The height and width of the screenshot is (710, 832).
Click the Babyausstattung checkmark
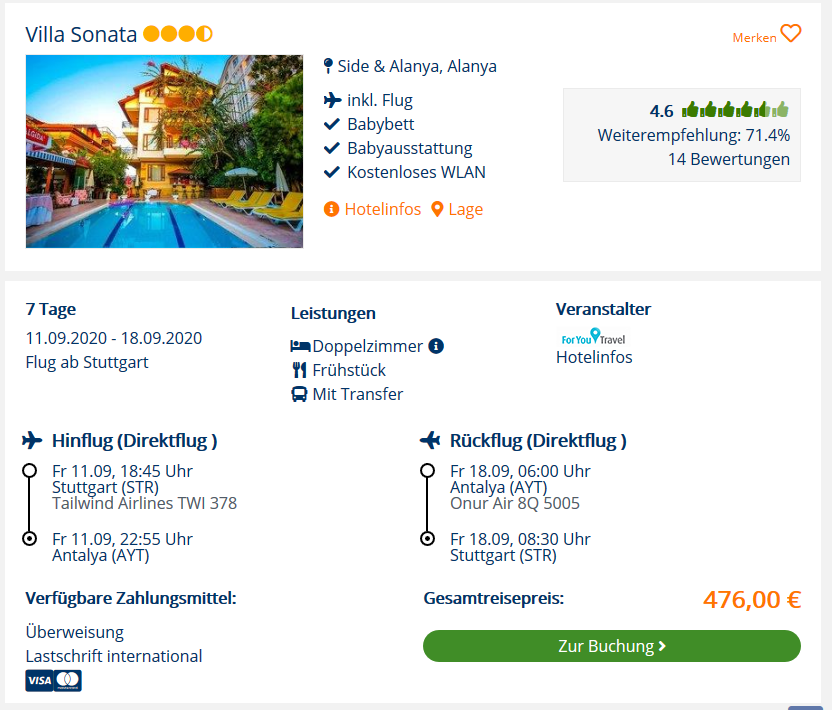332,148
